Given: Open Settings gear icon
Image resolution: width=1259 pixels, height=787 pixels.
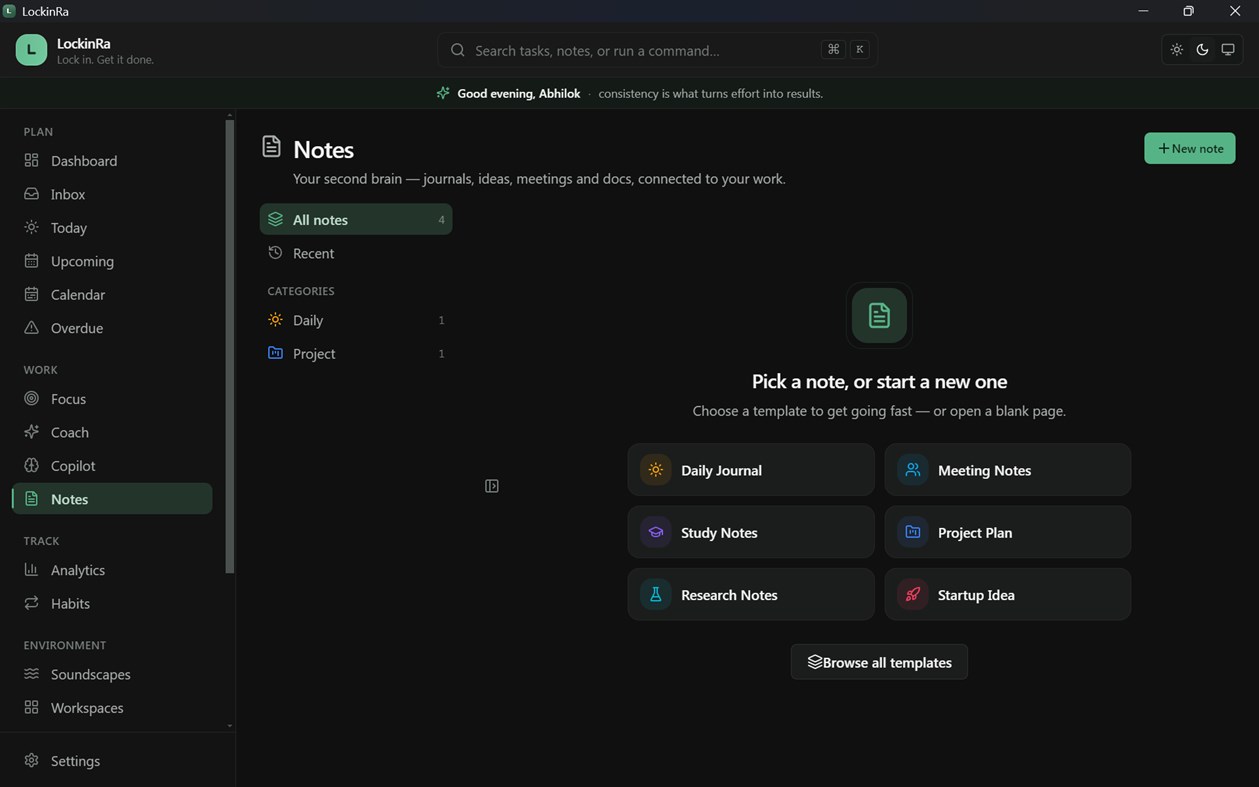Looking at the screenshot, I should coord(32,761).
